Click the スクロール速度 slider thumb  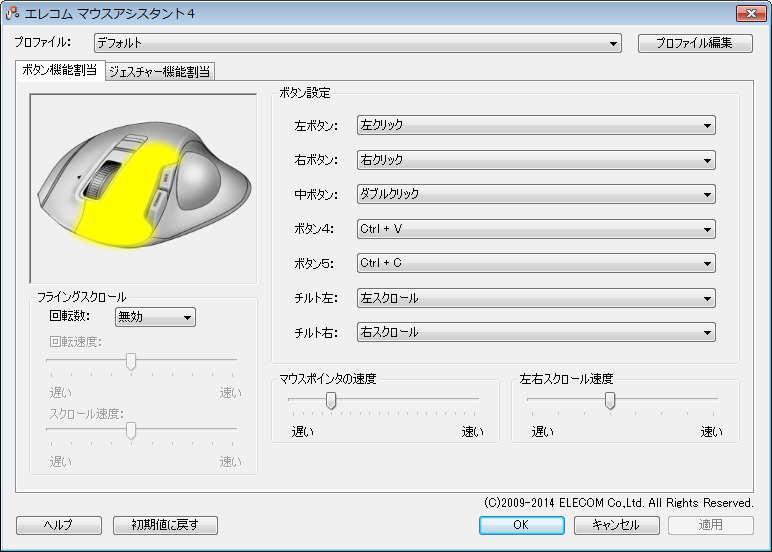tap(130, 430)
